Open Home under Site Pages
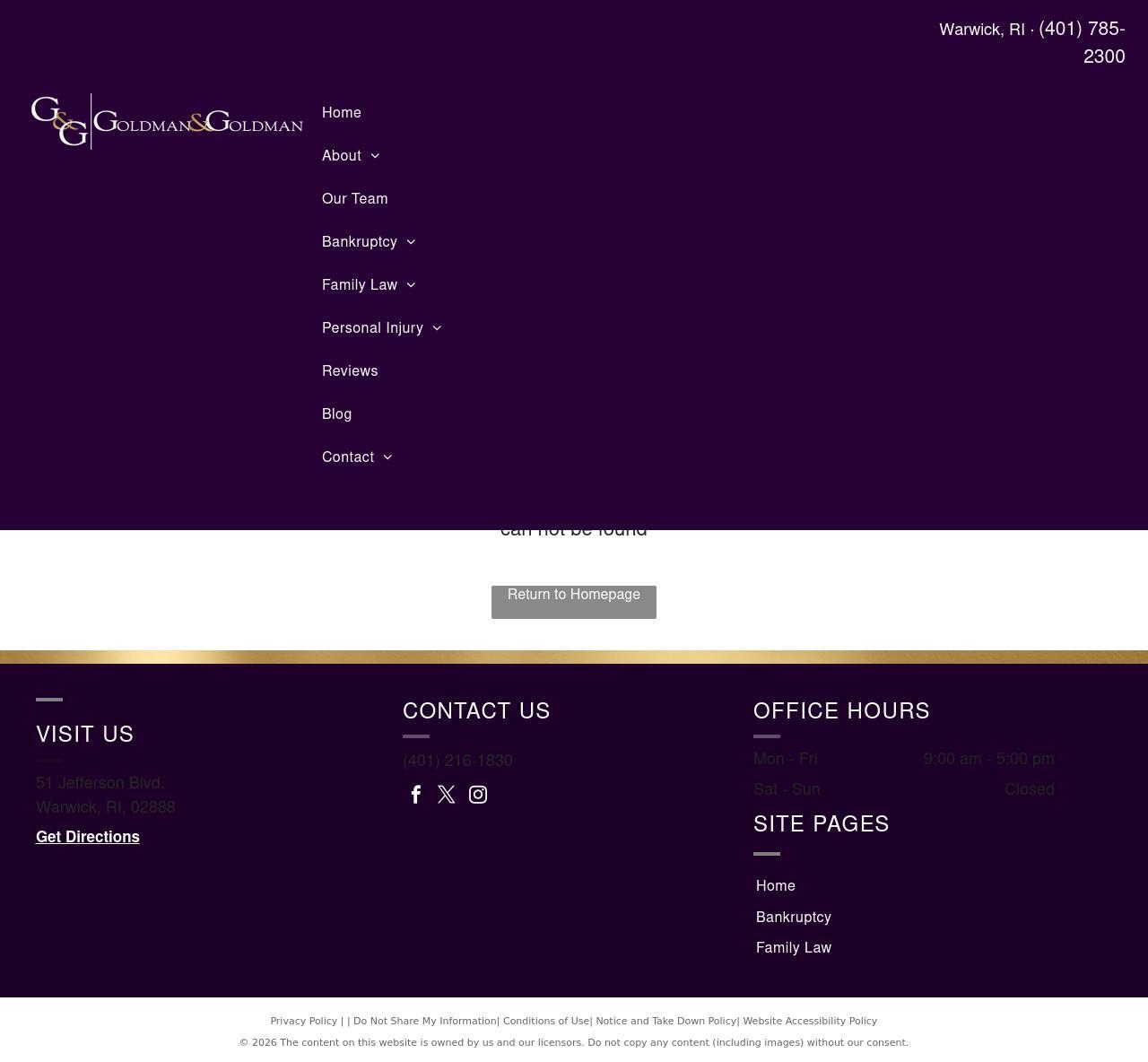This screenshot has width=1148, height=1062. [776, 886]
